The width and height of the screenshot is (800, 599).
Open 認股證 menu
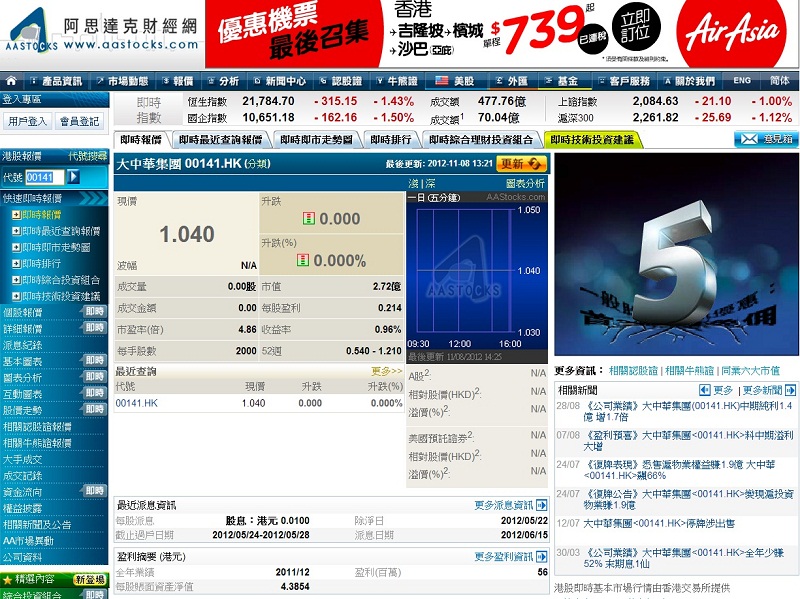[x=341, y=81]
